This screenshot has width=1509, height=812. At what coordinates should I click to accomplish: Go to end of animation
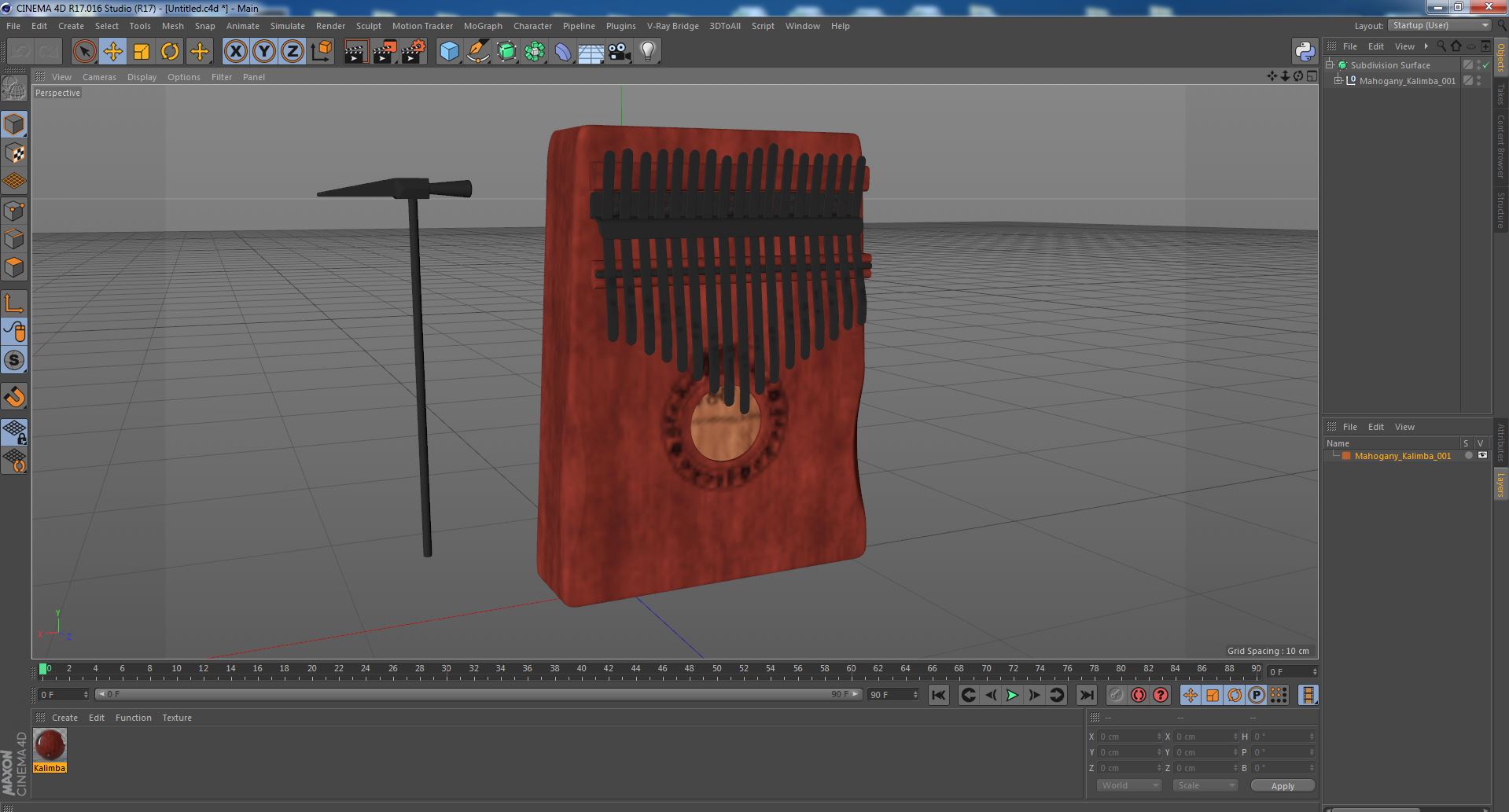[x=1087, y=695]
